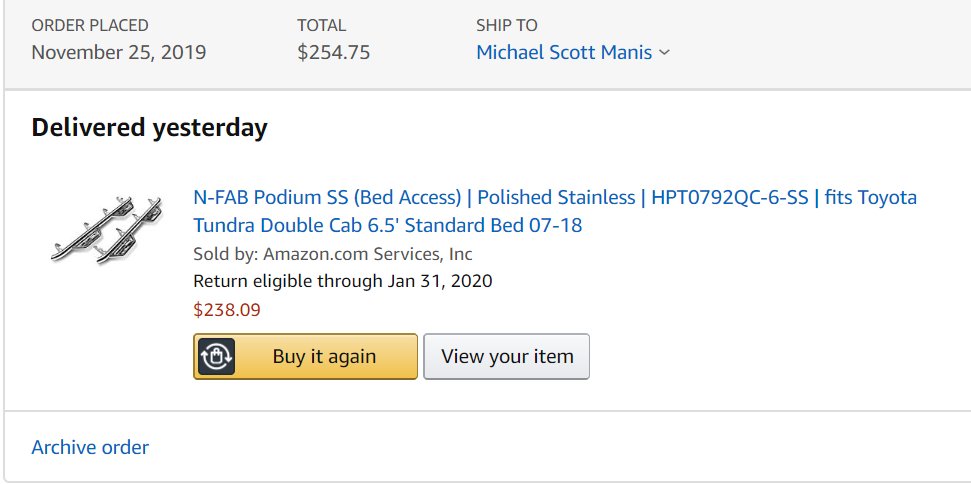
Task: Open View your item
Action: (507, 357)
